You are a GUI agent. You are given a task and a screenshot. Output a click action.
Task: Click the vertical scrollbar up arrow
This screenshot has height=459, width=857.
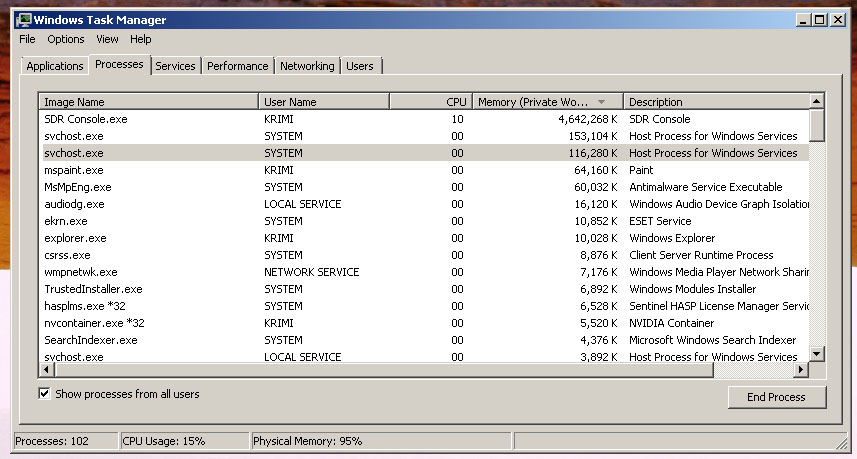817,101
